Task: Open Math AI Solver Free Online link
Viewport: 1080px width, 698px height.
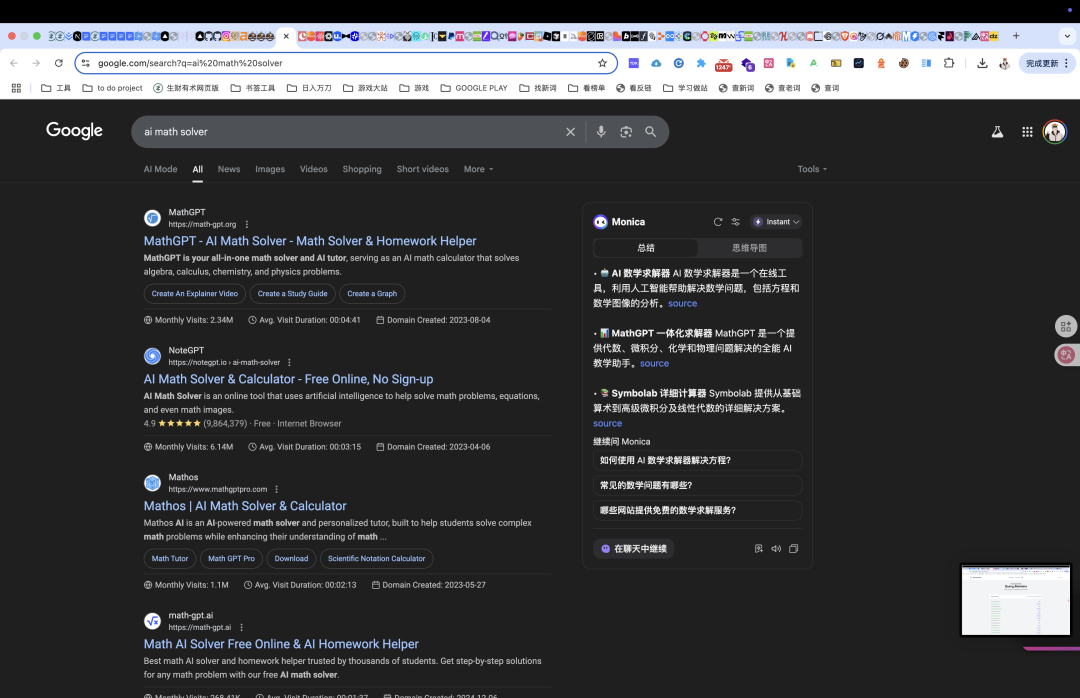Action: click(x=281, y=644)
